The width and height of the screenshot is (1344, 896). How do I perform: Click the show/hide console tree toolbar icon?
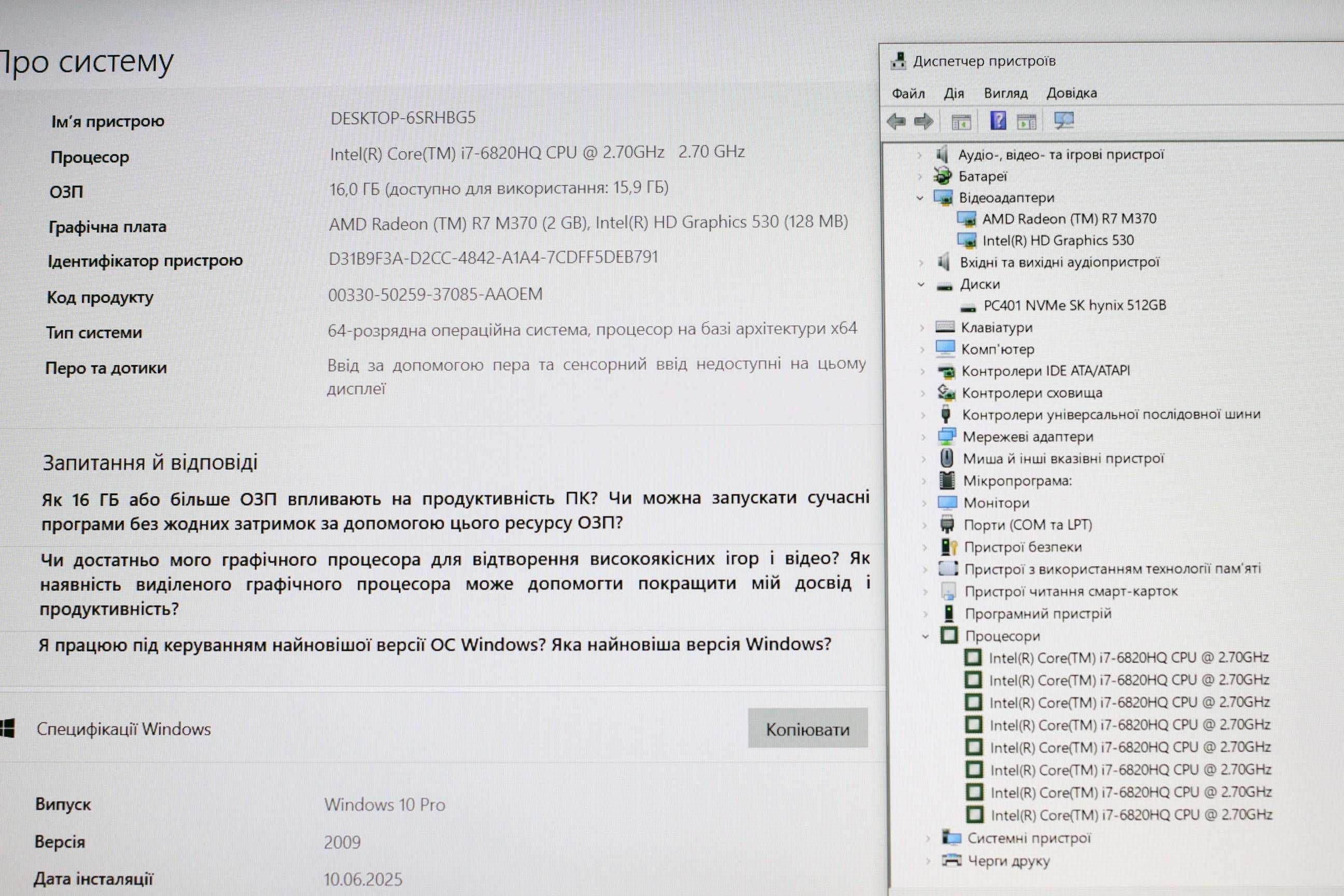coord(961,122)
